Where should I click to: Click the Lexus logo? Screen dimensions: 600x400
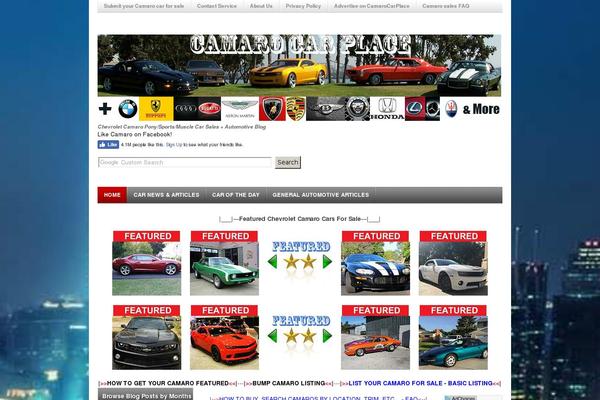(x=415, y=109)
